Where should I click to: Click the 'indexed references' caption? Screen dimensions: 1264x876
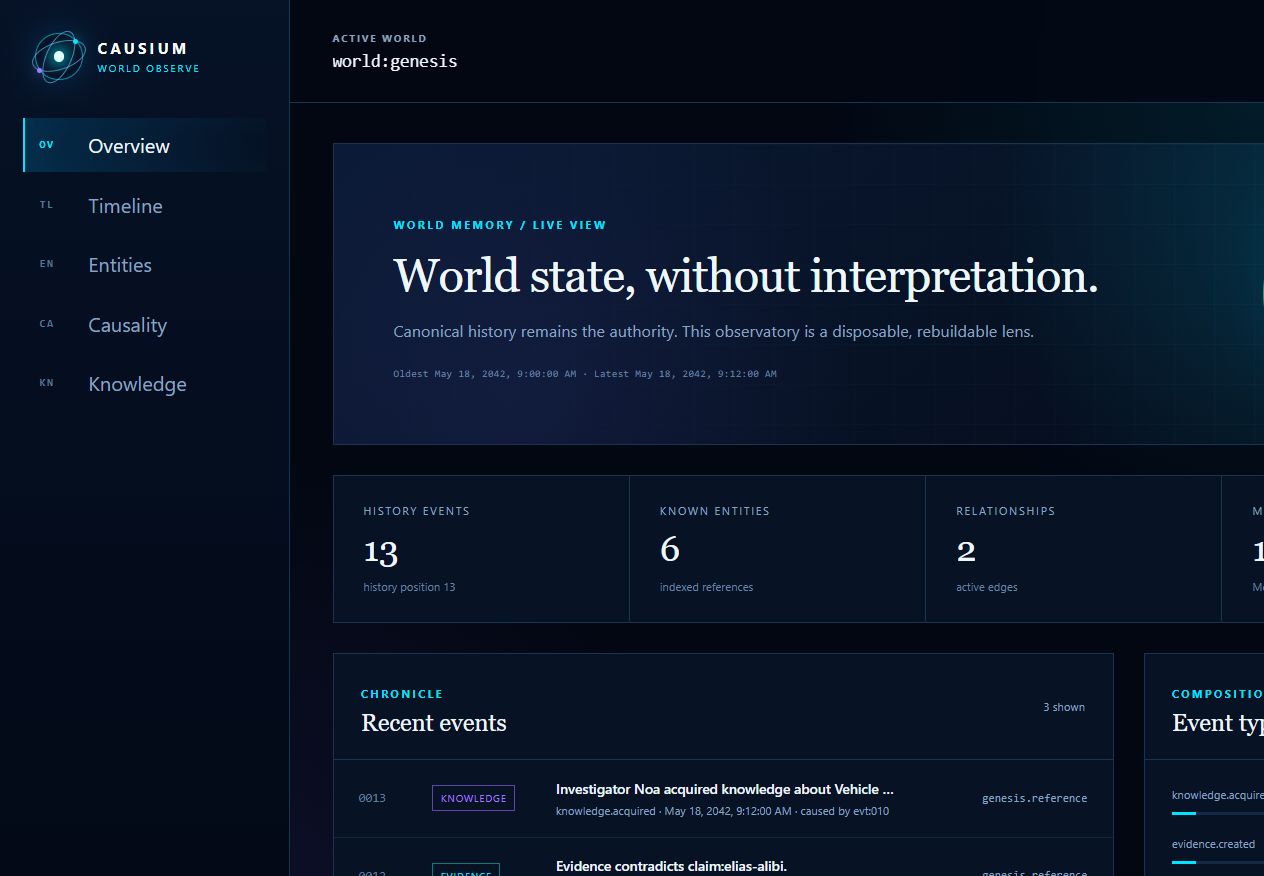[x=706, y=587]
